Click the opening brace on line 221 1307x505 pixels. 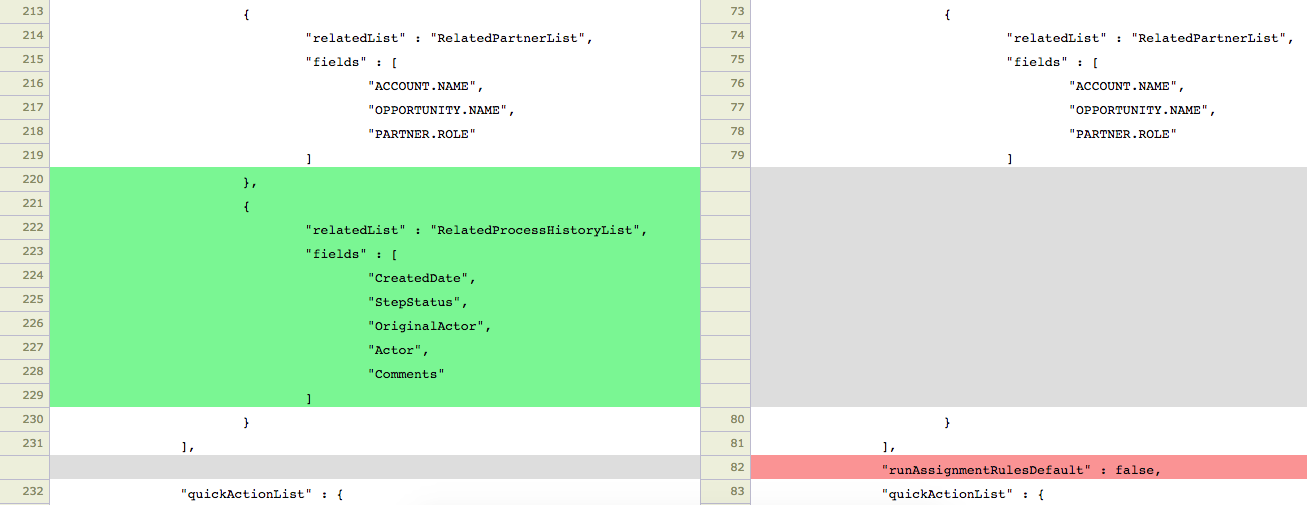(x=247, y=206)
